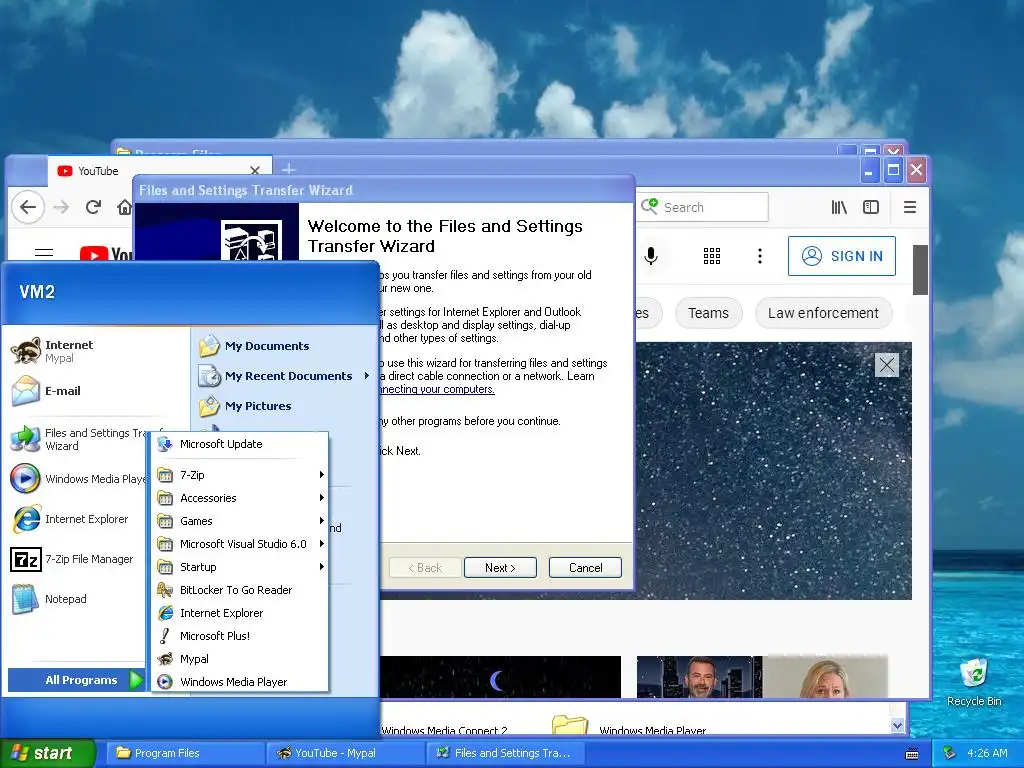Click the YouTube logo

click(x=106, y=254)
